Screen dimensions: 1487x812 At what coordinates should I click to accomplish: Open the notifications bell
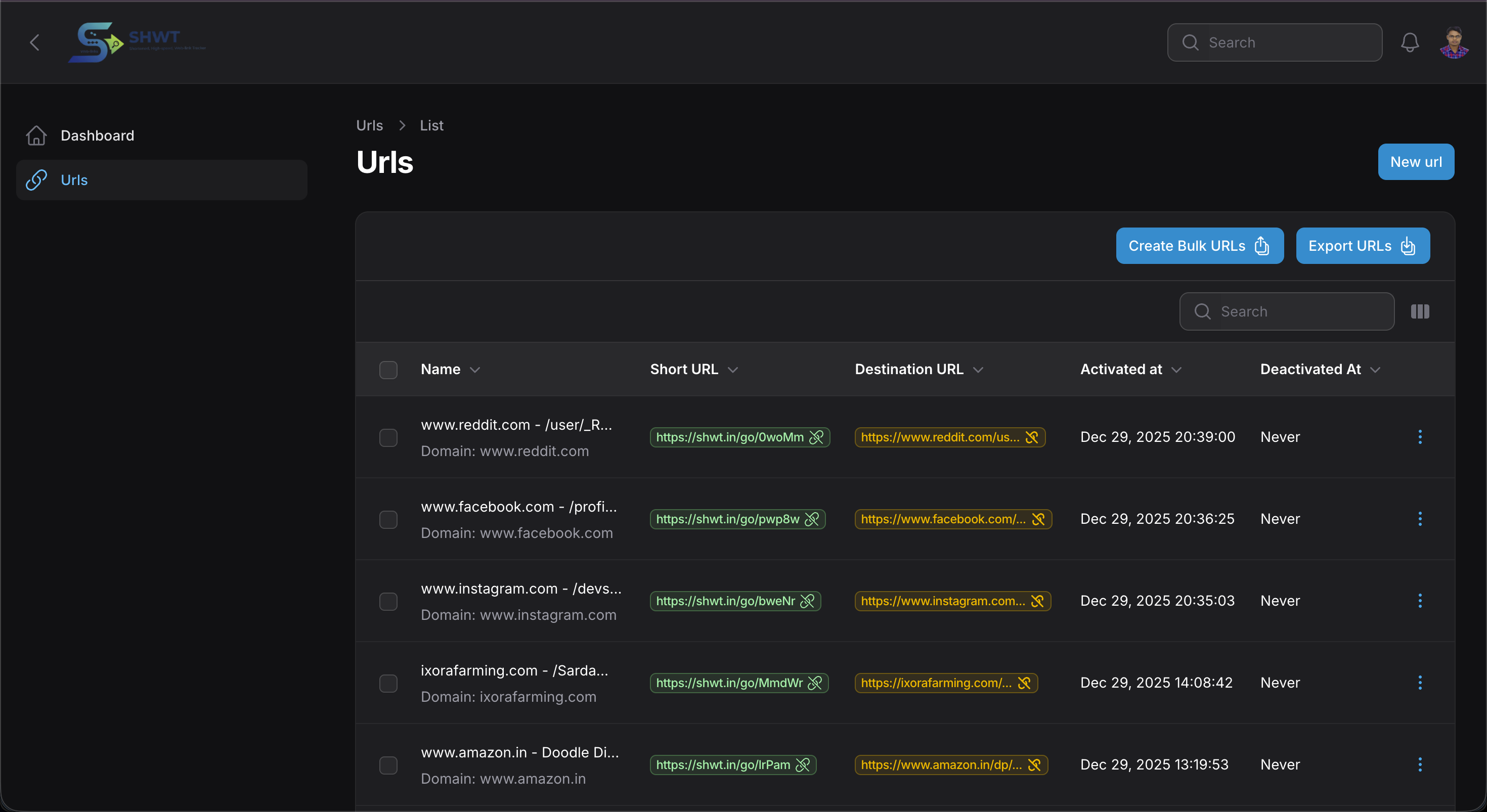(1410, 41)
